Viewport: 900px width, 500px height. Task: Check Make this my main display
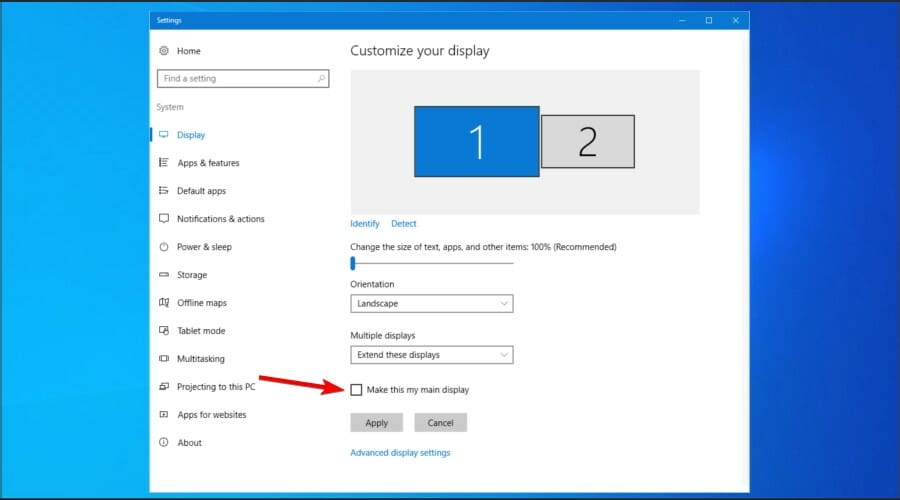pos(356,390)
